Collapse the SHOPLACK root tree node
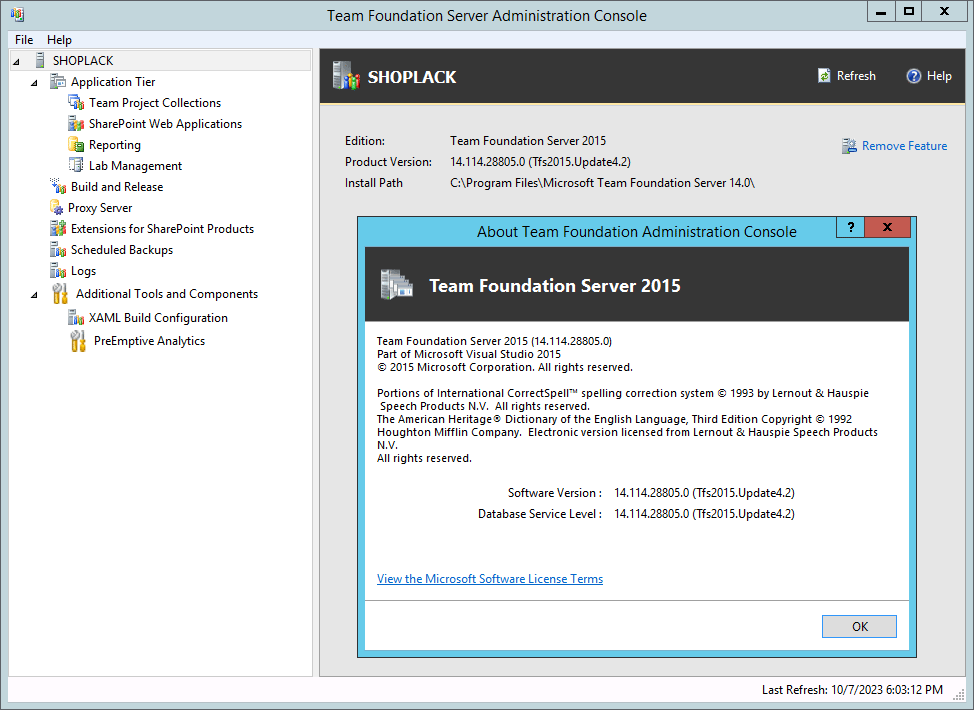 click(17, 62)
